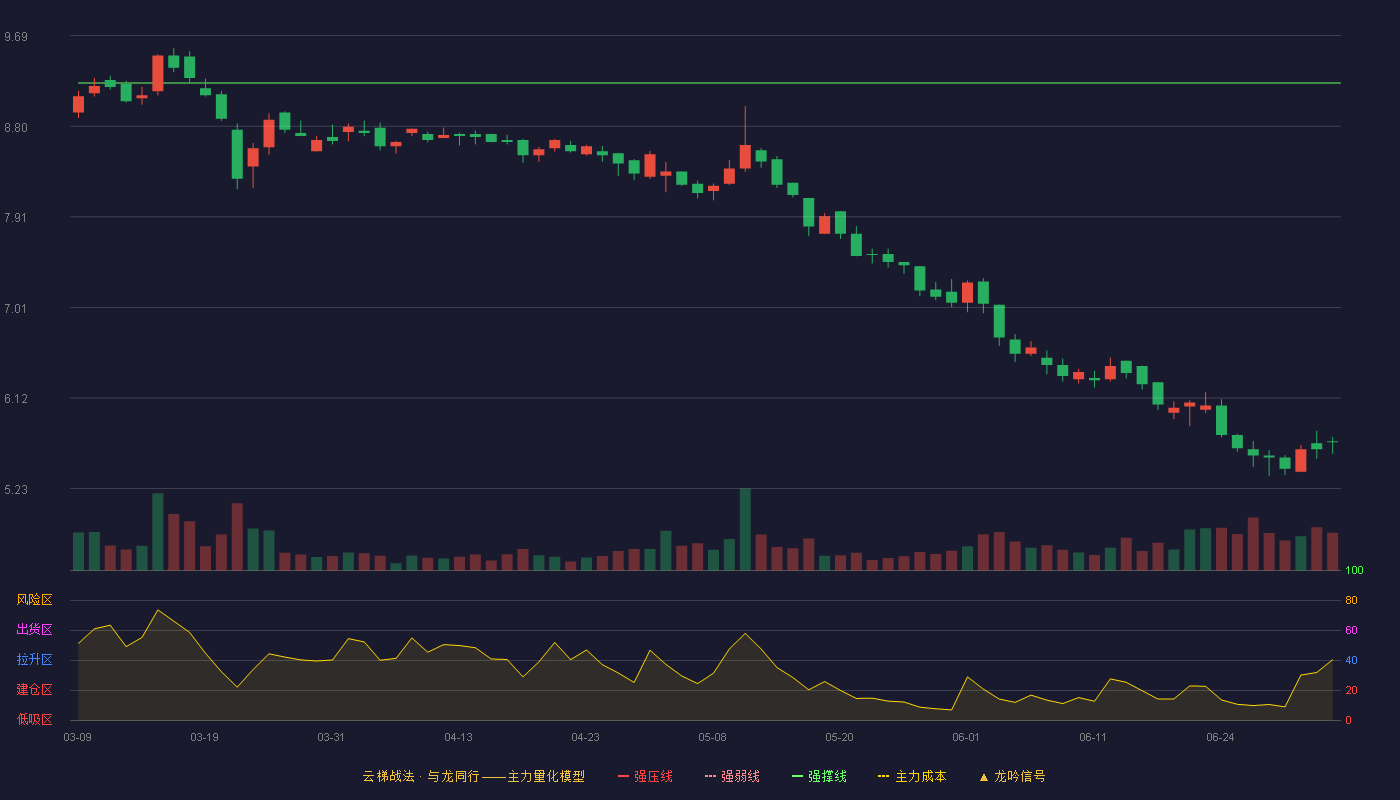The height and width of the screenshot is (800, 1400).
Task: Click the 风险区 zone label
Action: click(34, 600)
